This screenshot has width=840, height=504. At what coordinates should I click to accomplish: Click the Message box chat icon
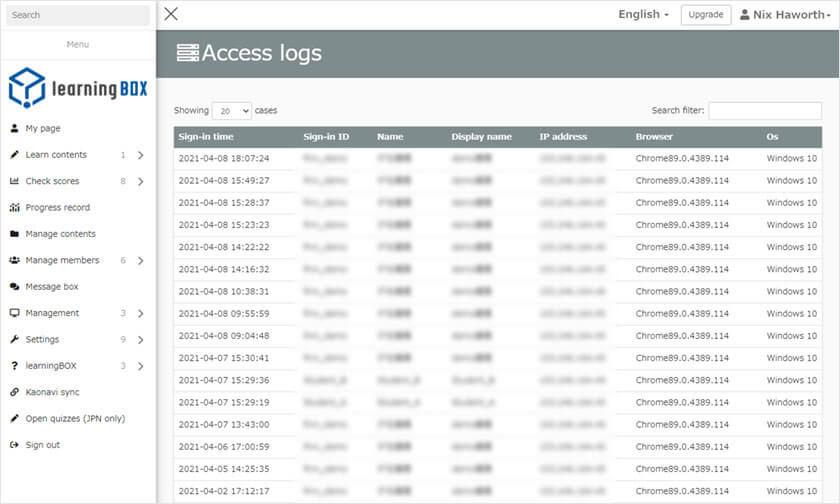click(14, 287)
